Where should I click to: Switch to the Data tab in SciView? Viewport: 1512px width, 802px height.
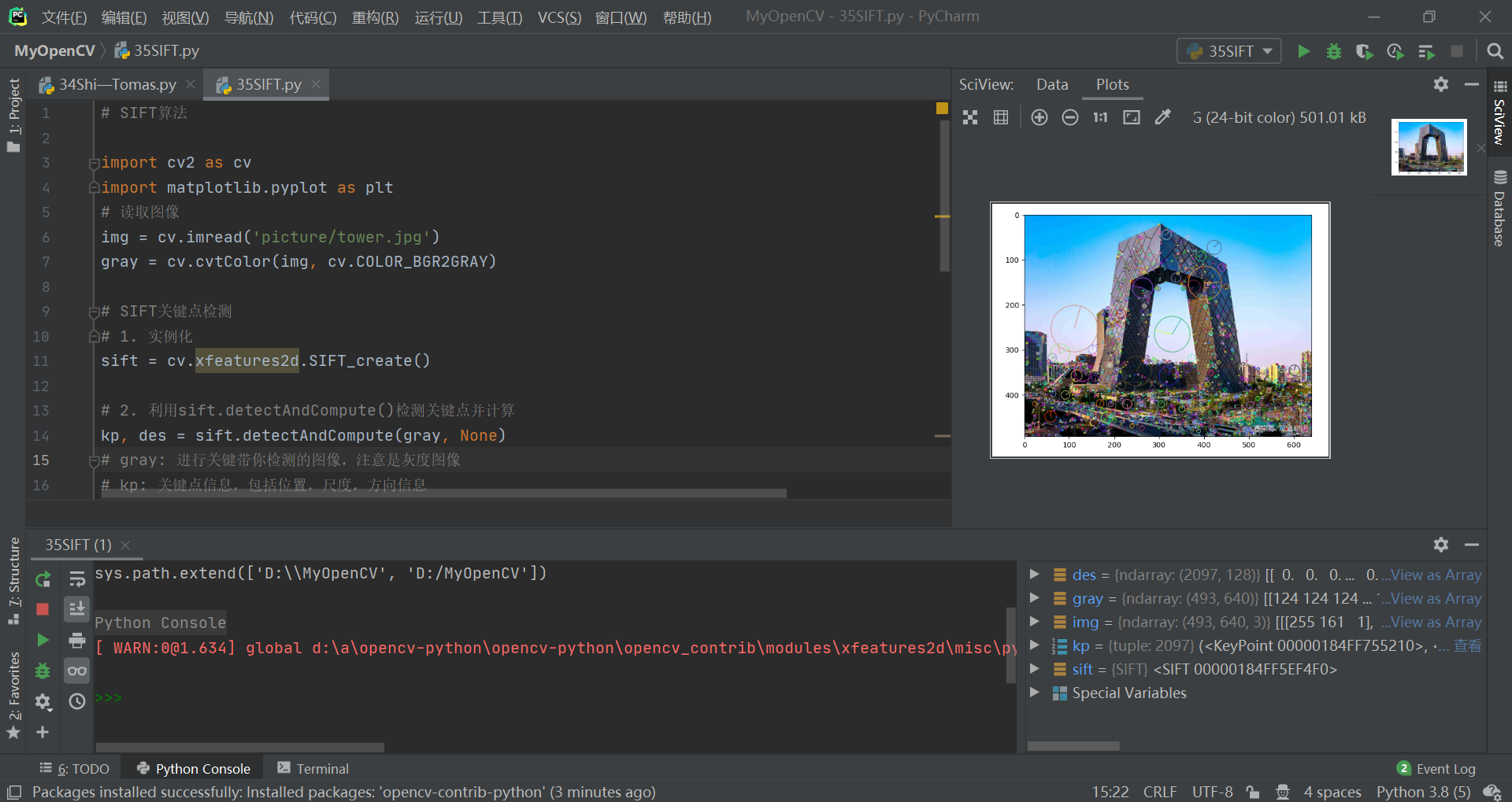(1052, 84)
